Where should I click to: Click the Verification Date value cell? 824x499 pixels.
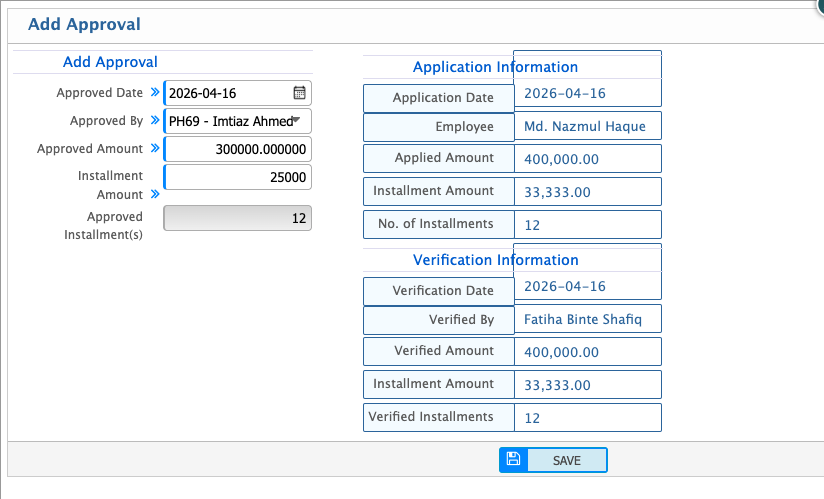587,286
